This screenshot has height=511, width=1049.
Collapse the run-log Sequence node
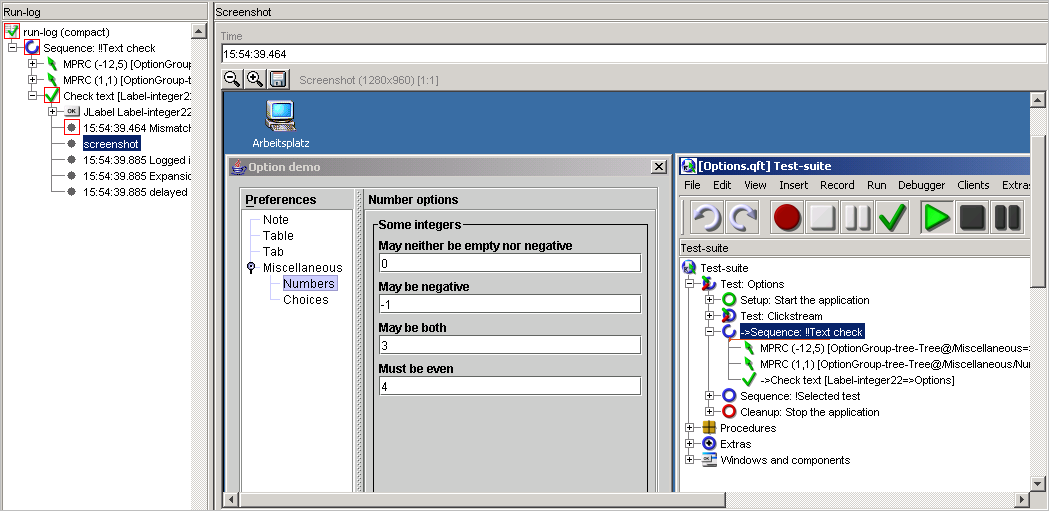(x=12, y=48)
